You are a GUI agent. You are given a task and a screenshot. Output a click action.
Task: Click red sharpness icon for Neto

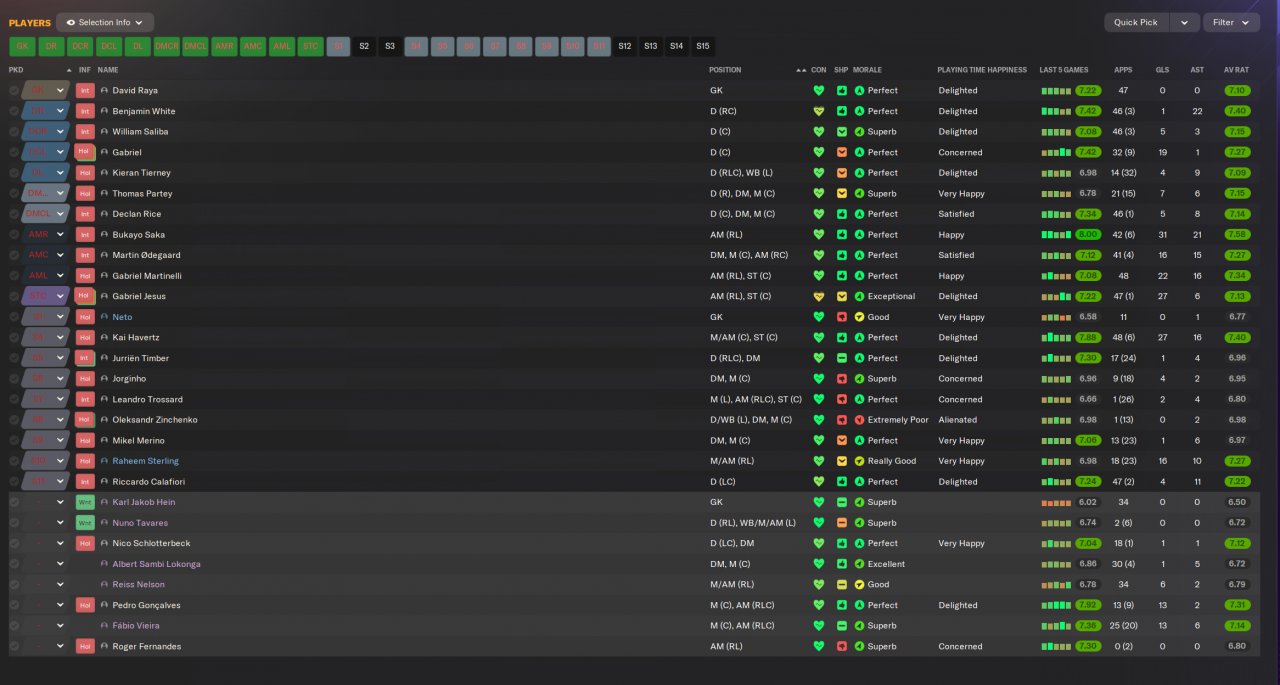(x=842, y=317)
